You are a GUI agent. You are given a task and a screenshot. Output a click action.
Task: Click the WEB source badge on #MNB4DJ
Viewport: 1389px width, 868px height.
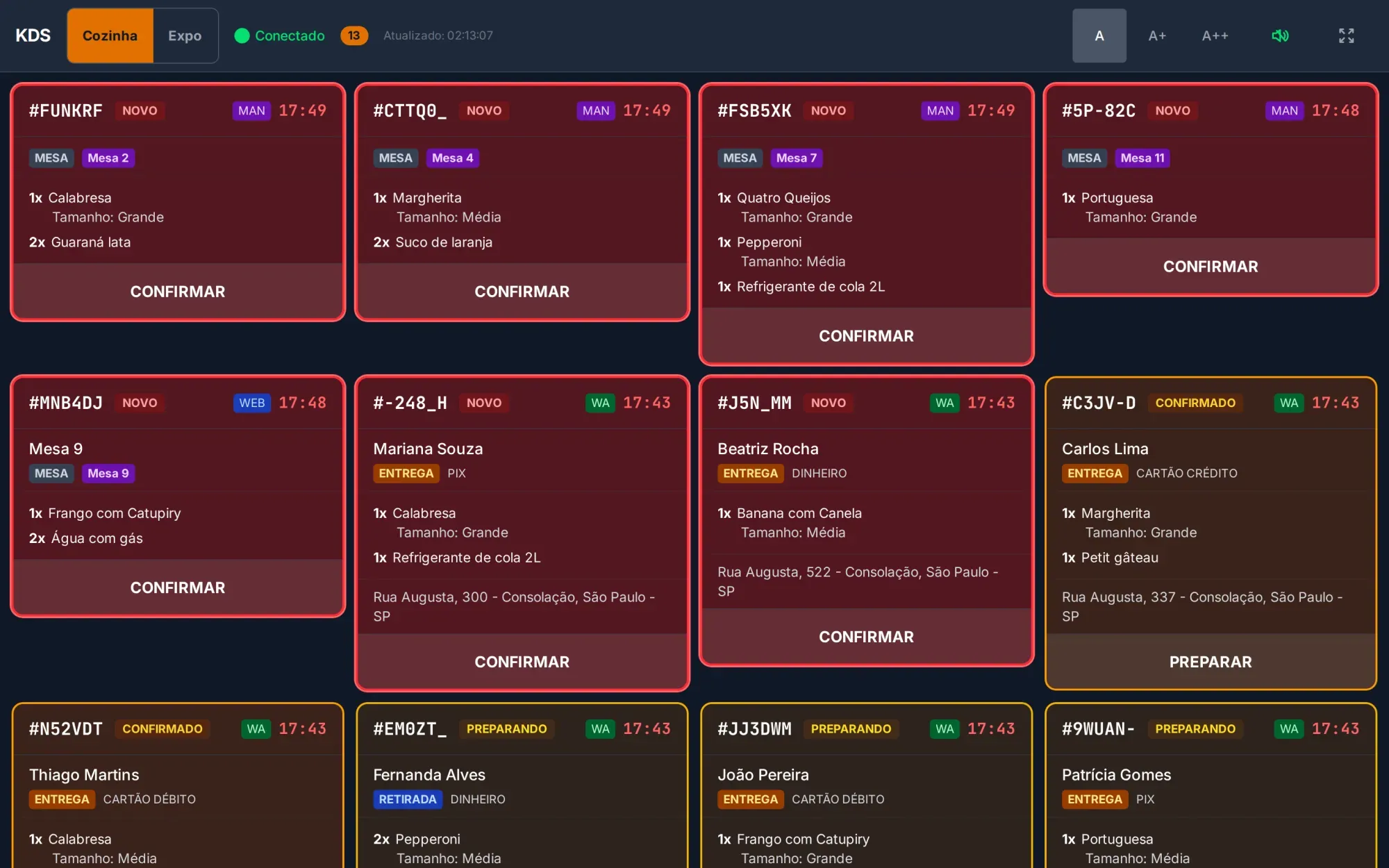pos(252,403)
